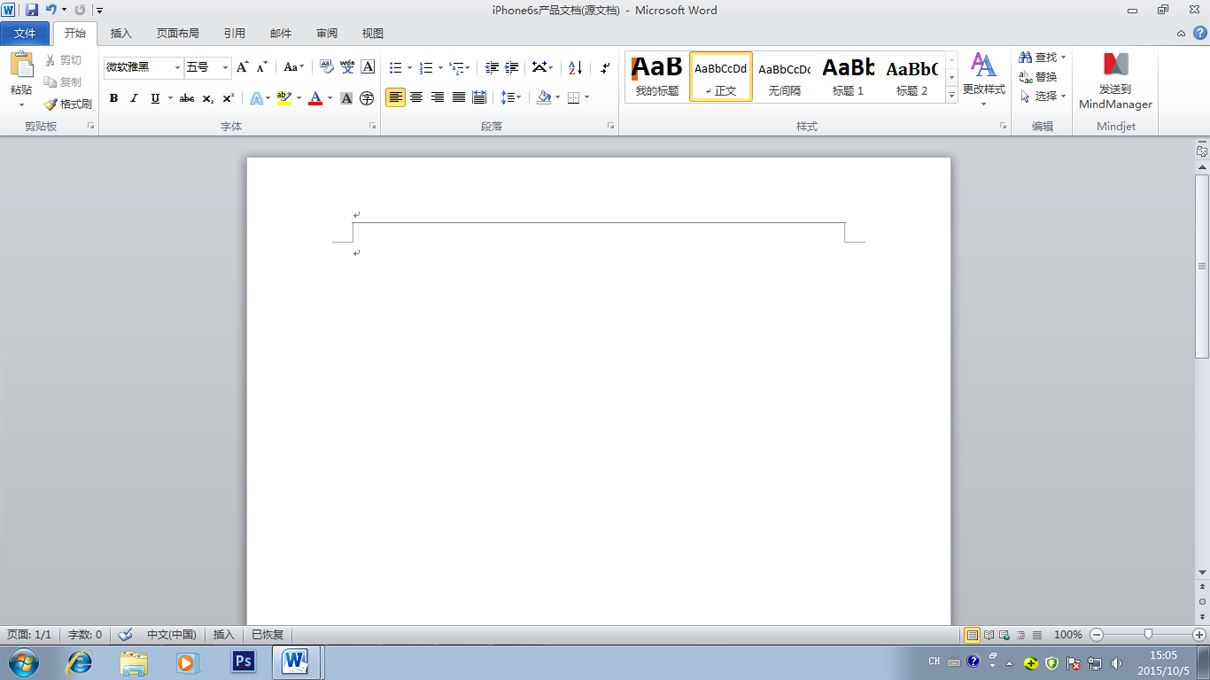This screenshot has height=680, width=1210.
Task: Switch to the 插入 ribbon tab
Action: (x=121, y=33)
